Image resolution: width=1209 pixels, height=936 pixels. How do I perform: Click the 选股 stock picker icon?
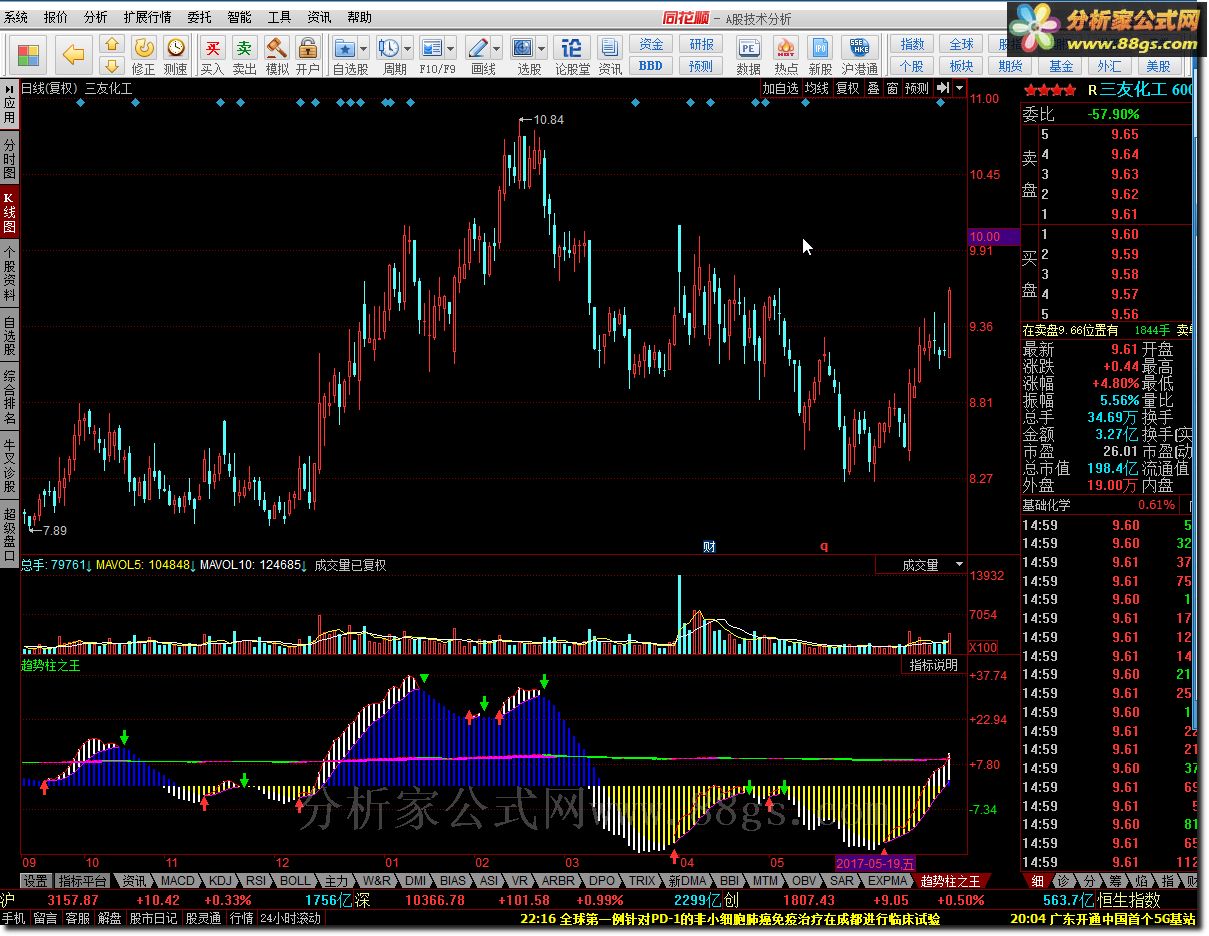(x=525, y=55)
